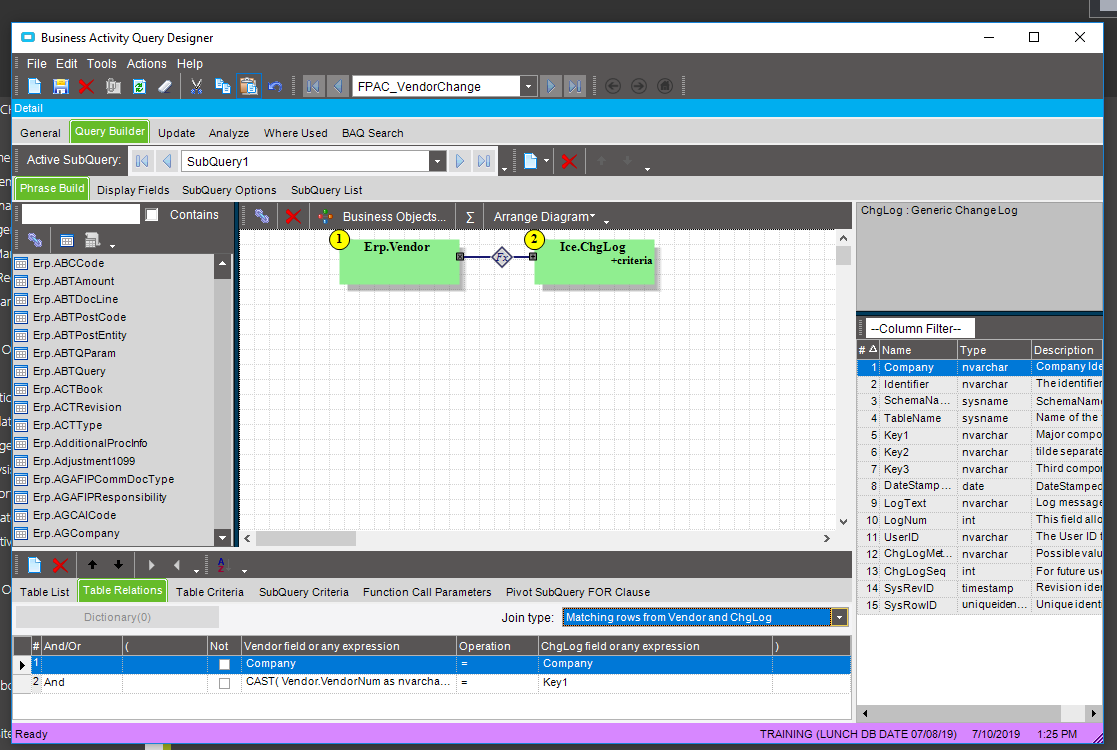Open the SubQuery1 dropdown arrow
The width and height of the screenshot is (1117, 750).
[437, 161]
